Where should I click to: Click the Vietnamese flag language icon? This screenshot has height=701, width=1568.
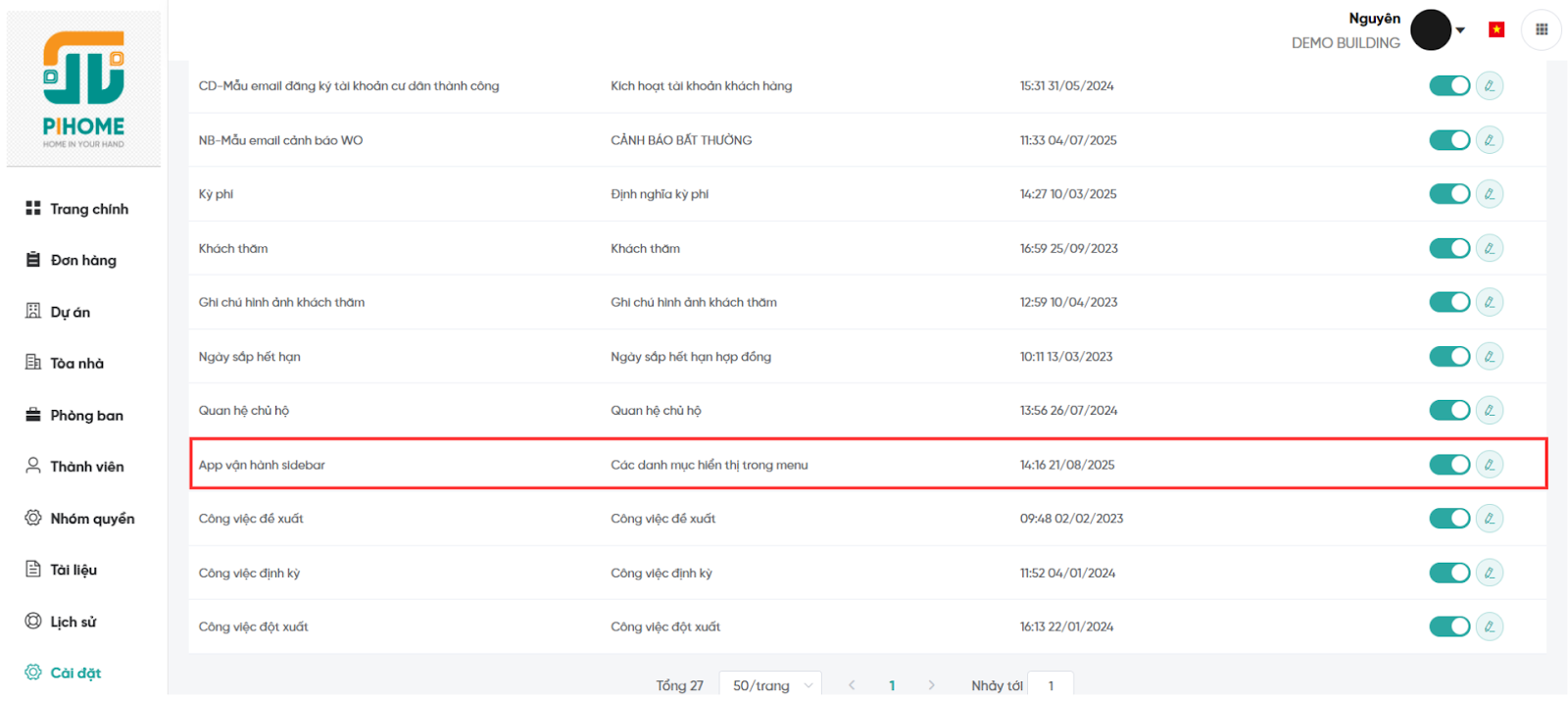click(x=1495, y=29)
